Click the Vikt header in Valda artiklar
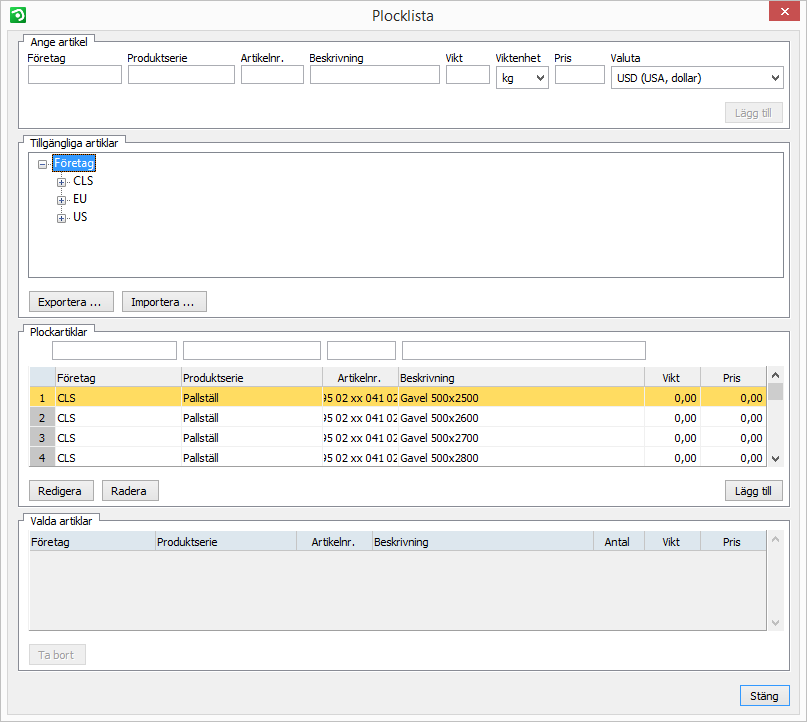 point(672,542)
